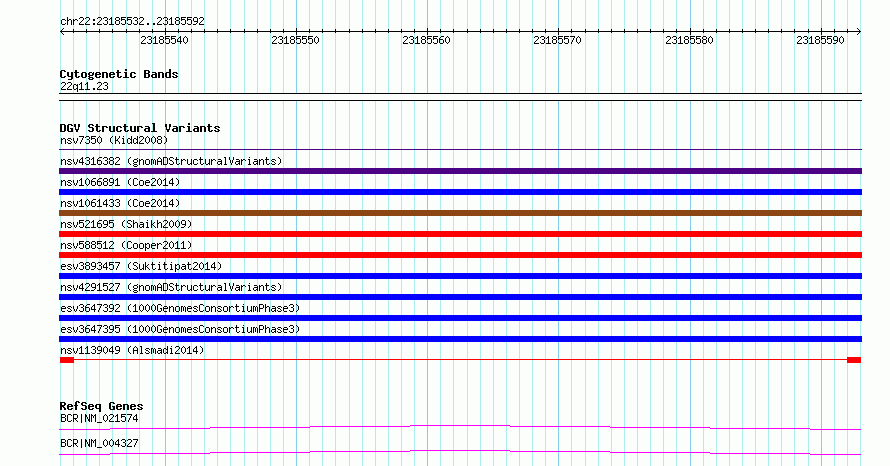Click the nsv4316382 (gnomADStructuralVariants) label
The height and width of the screenshot is (466, 890).
pos(171,161)
